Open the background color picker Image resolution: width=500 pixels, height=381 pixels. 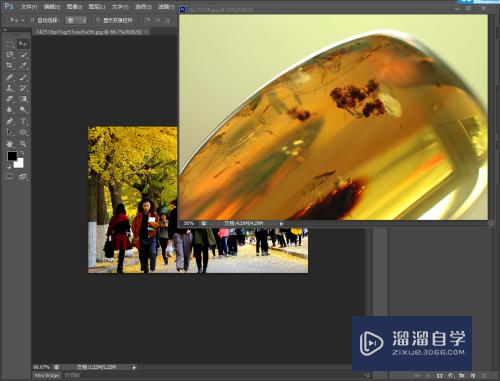click(x=20, y=164)
